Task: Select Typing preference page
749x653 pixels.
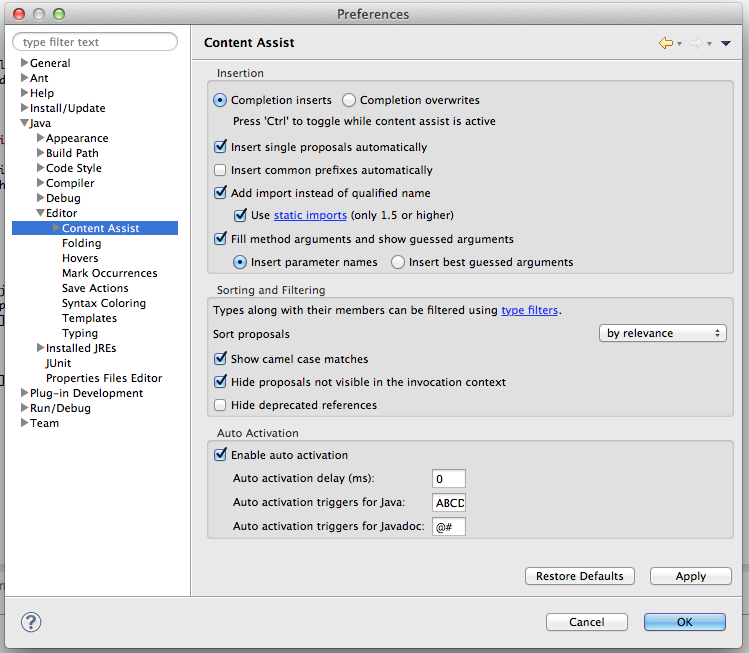Action: [x=80, y=333]
